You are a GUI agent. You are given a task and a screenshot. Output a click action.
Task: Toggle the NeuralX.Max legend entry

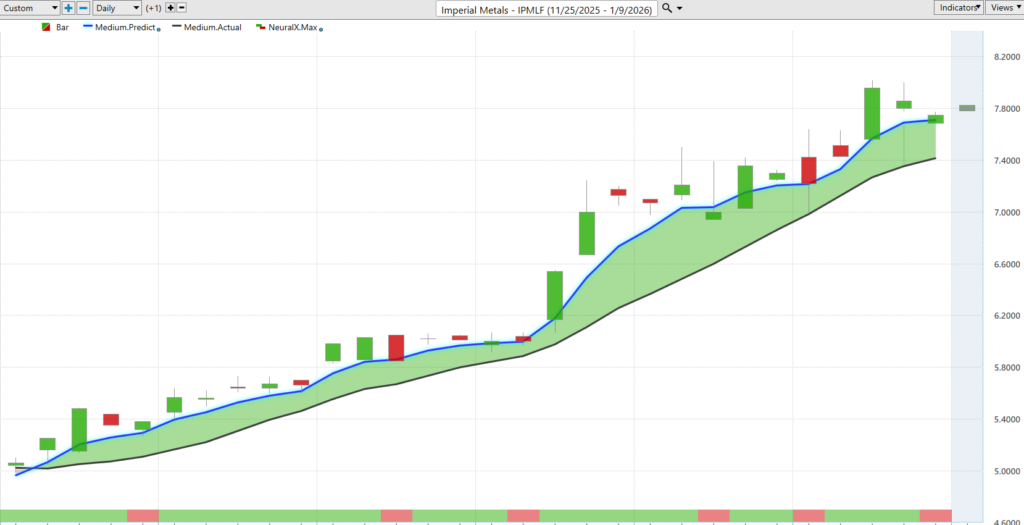(290, 27)
